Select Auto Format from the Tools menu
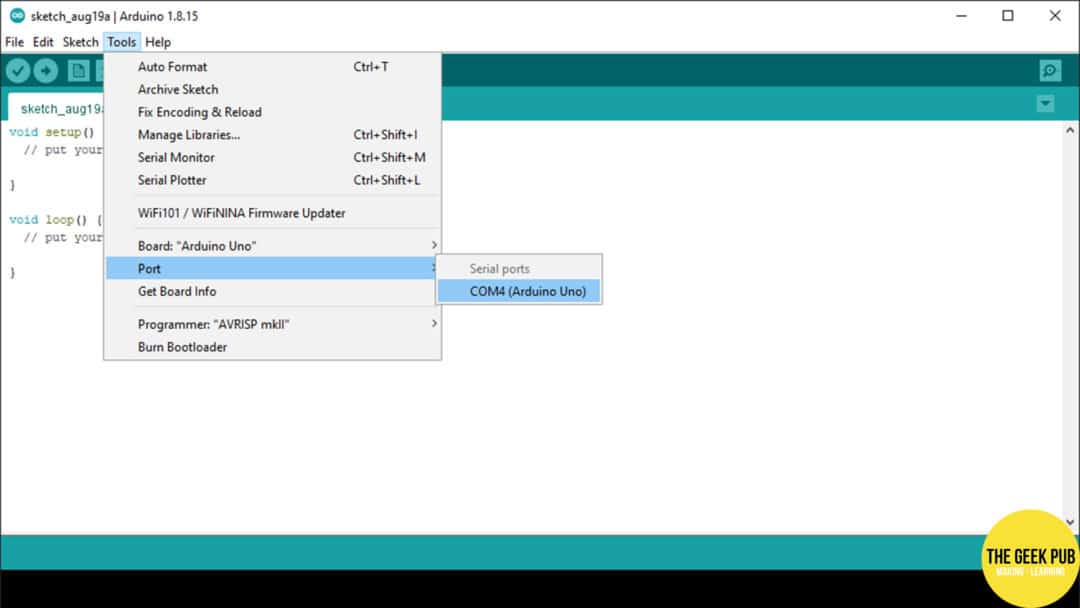Screen dimensions: 1080x608 coord(172,67)
